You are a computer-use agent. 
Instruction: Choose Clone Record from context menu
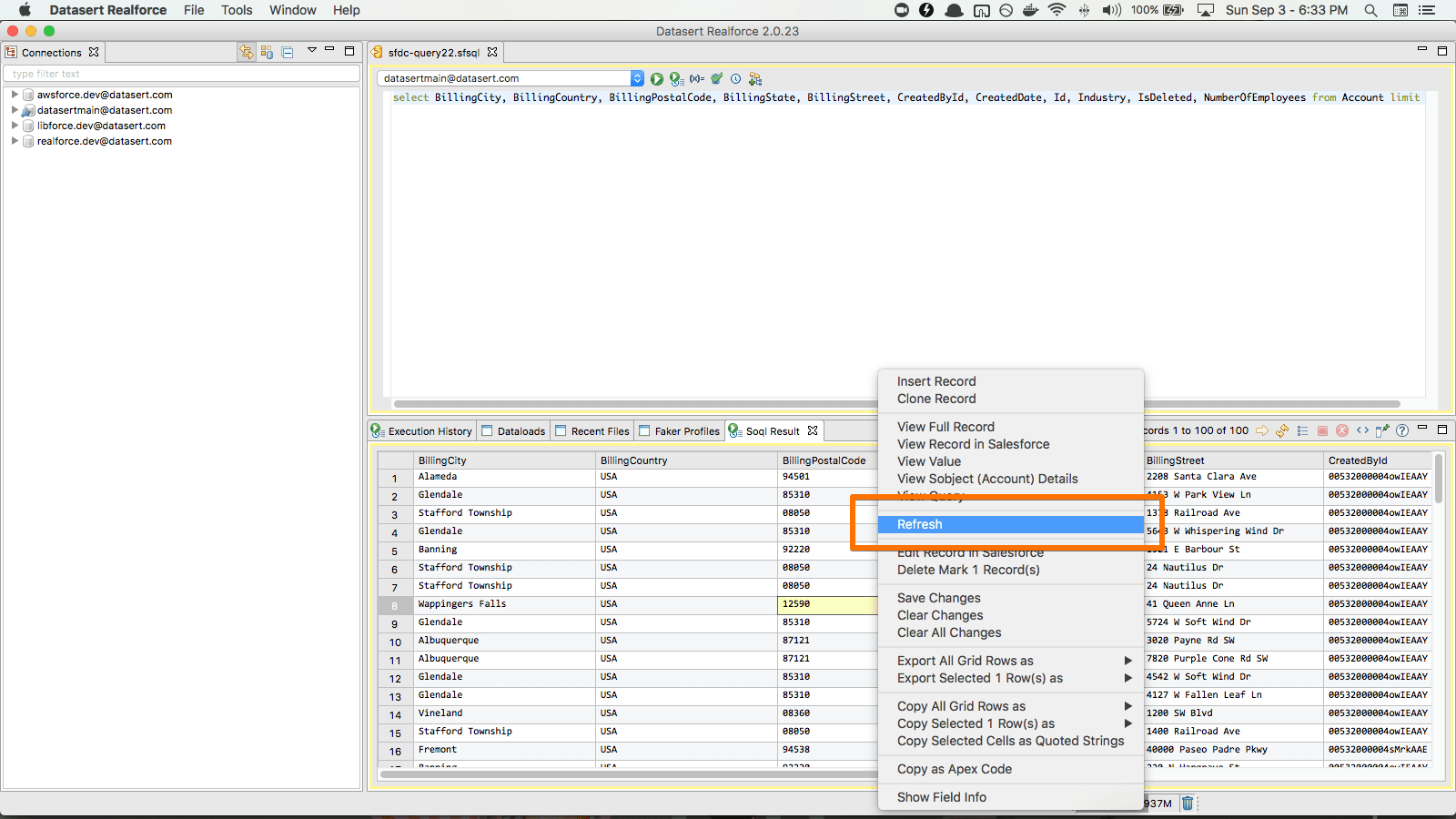[x=935, y=399]
